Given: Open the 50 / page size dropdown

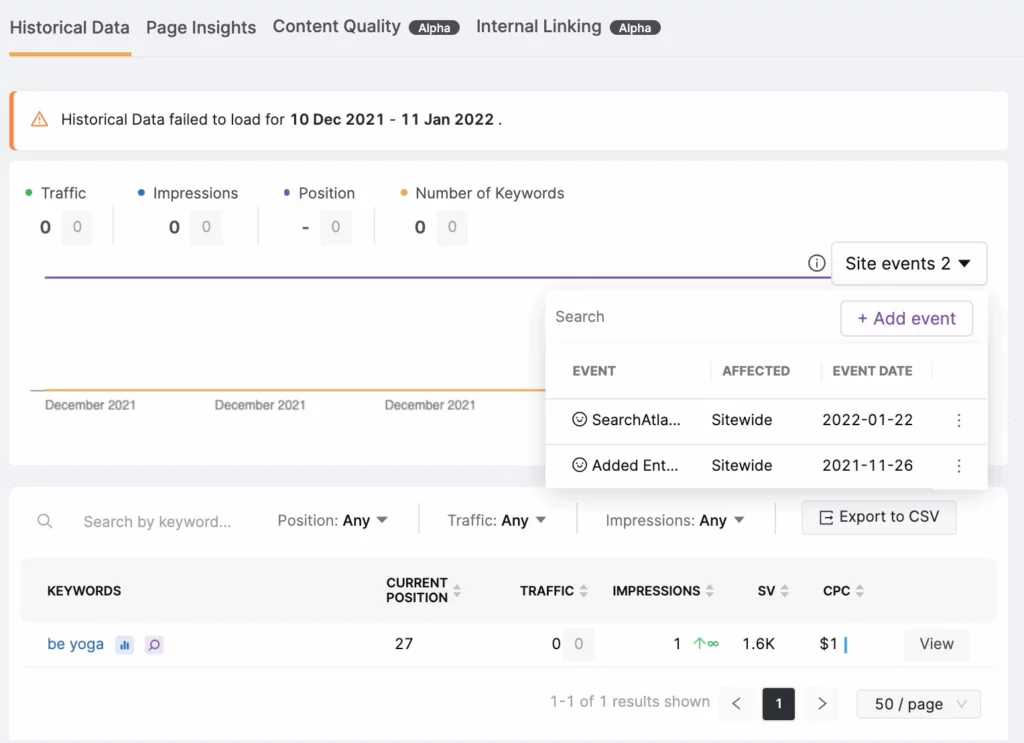Looking at the screenshot, I should point(918,704).
